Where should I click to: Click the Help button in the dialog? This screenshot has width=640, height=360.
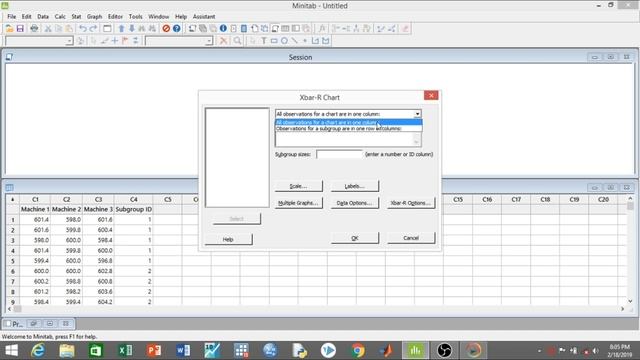228,239
